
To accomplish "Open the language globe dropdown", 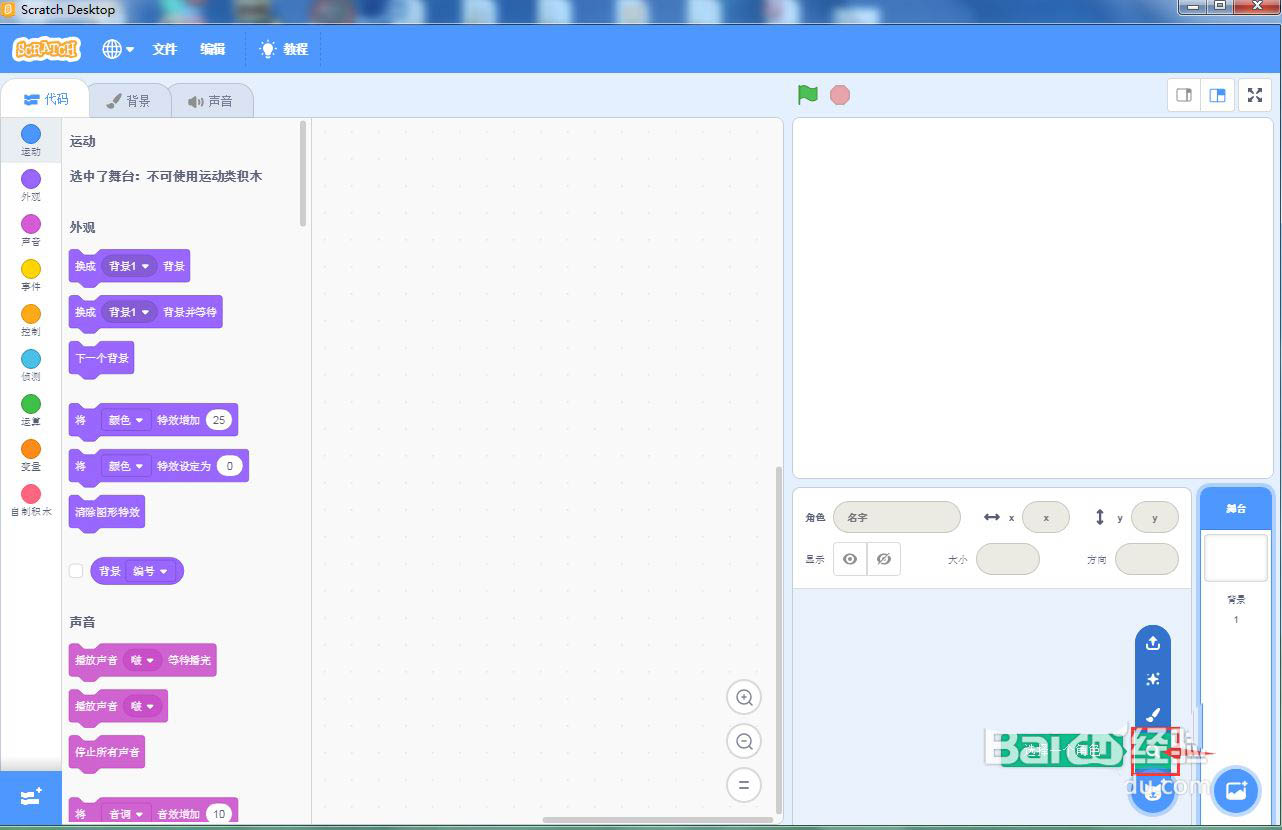I will coord(118,49).
